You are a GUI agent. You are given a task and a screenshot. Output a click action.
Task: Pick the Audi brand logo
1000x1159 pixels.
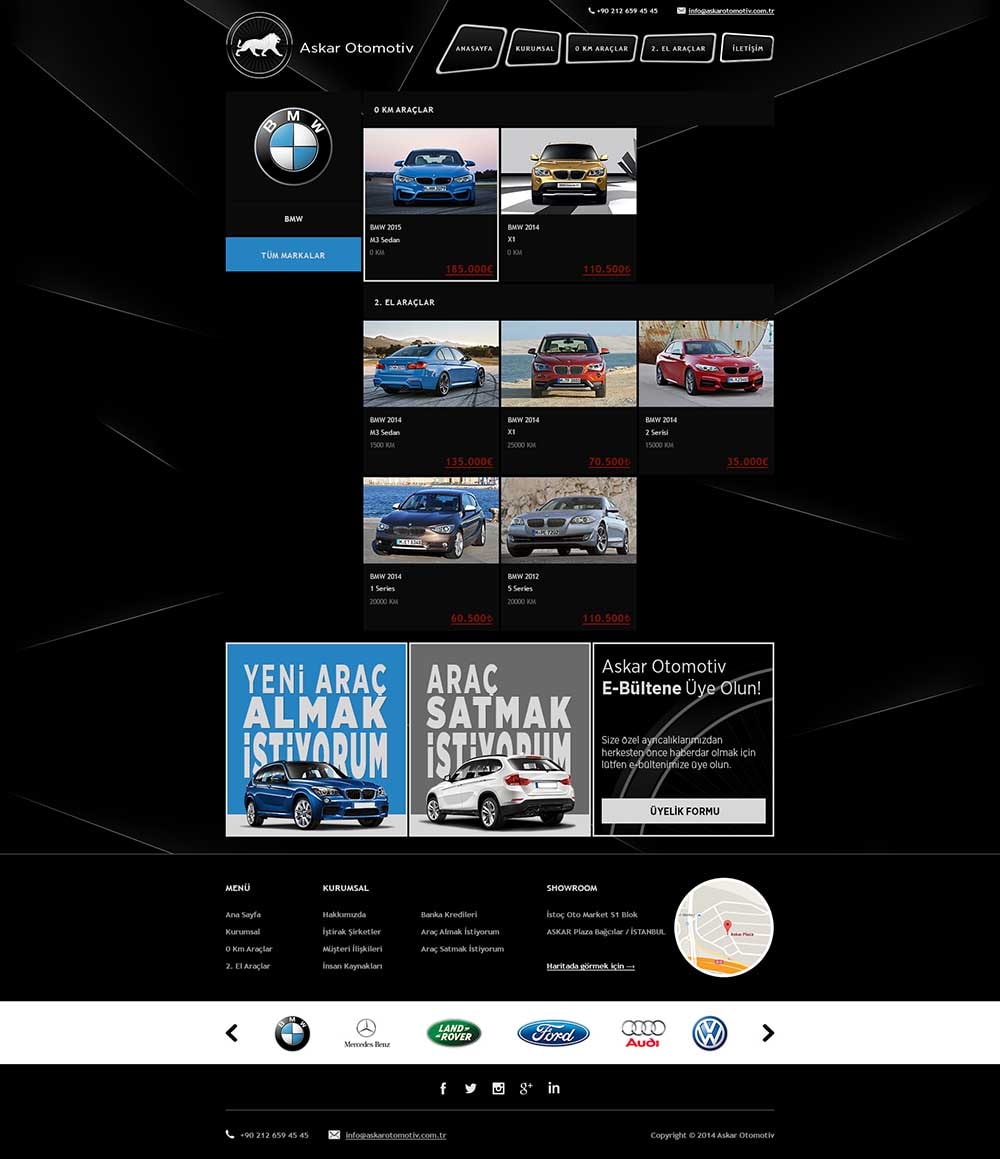(643, 1033)
